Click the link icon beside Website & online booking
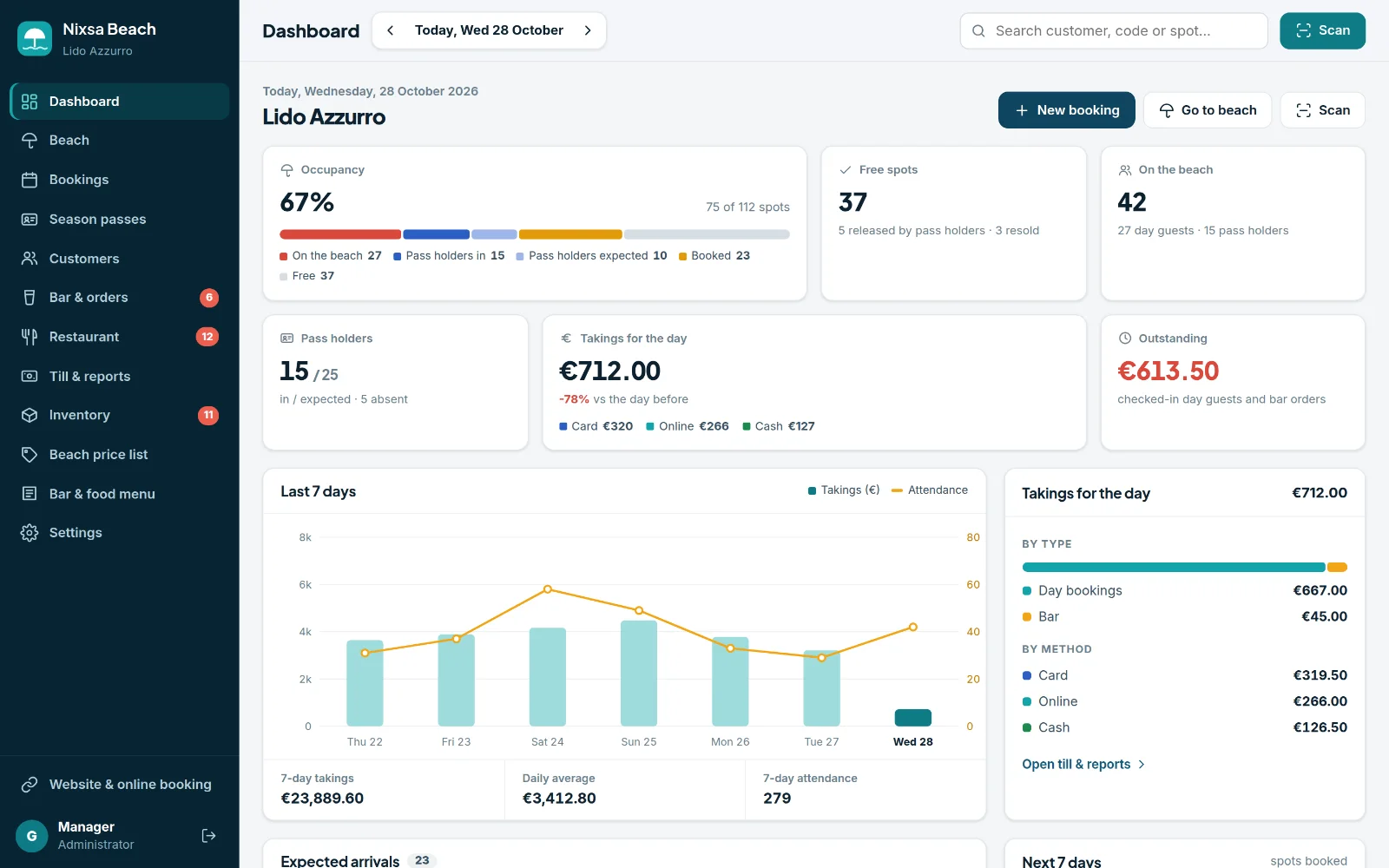 click(x=30, y=785)
